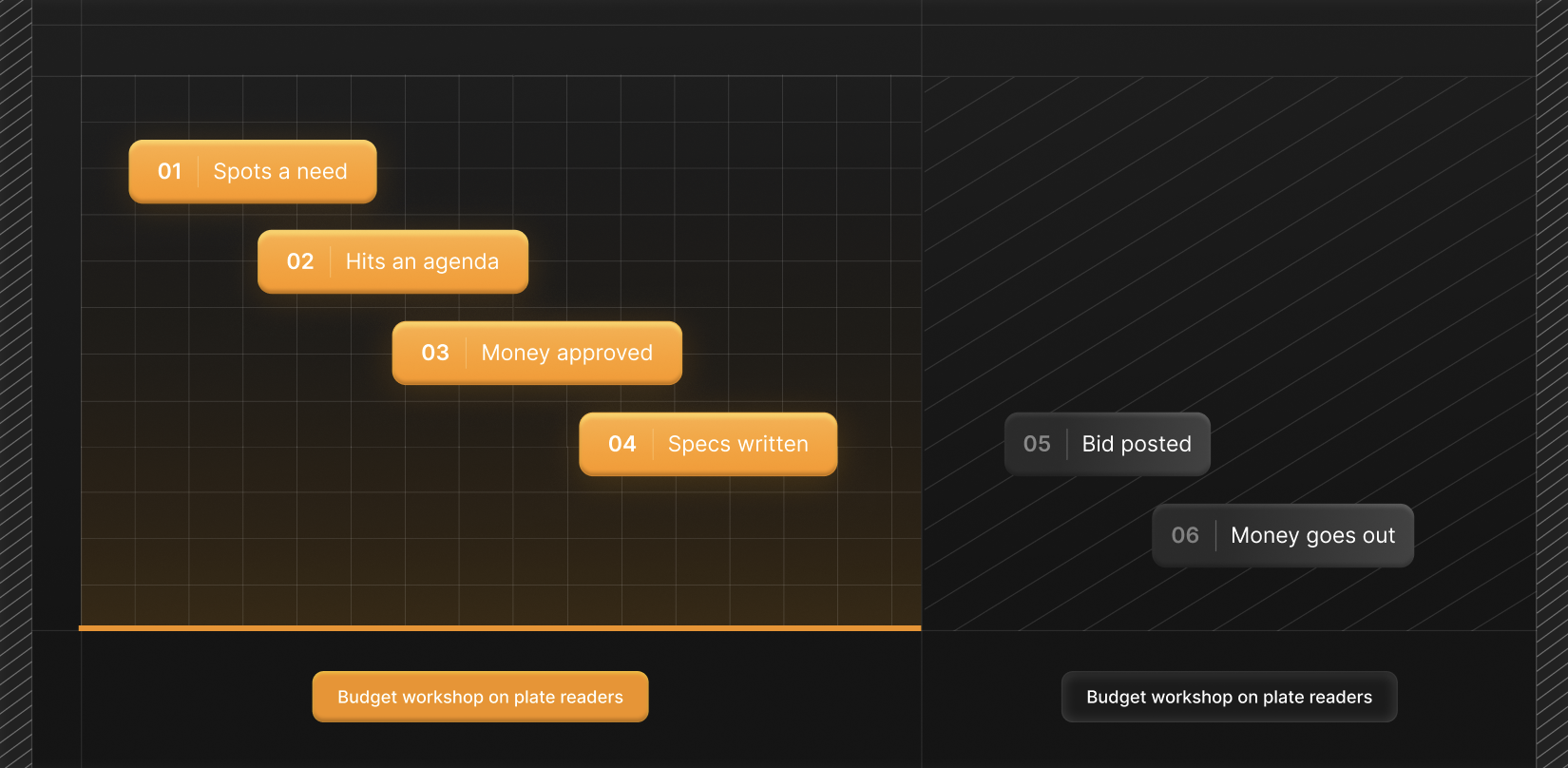Select the 02 Hits an agenda step
This screenshot has width=1568, height=768.
click(x=392, y=261)
